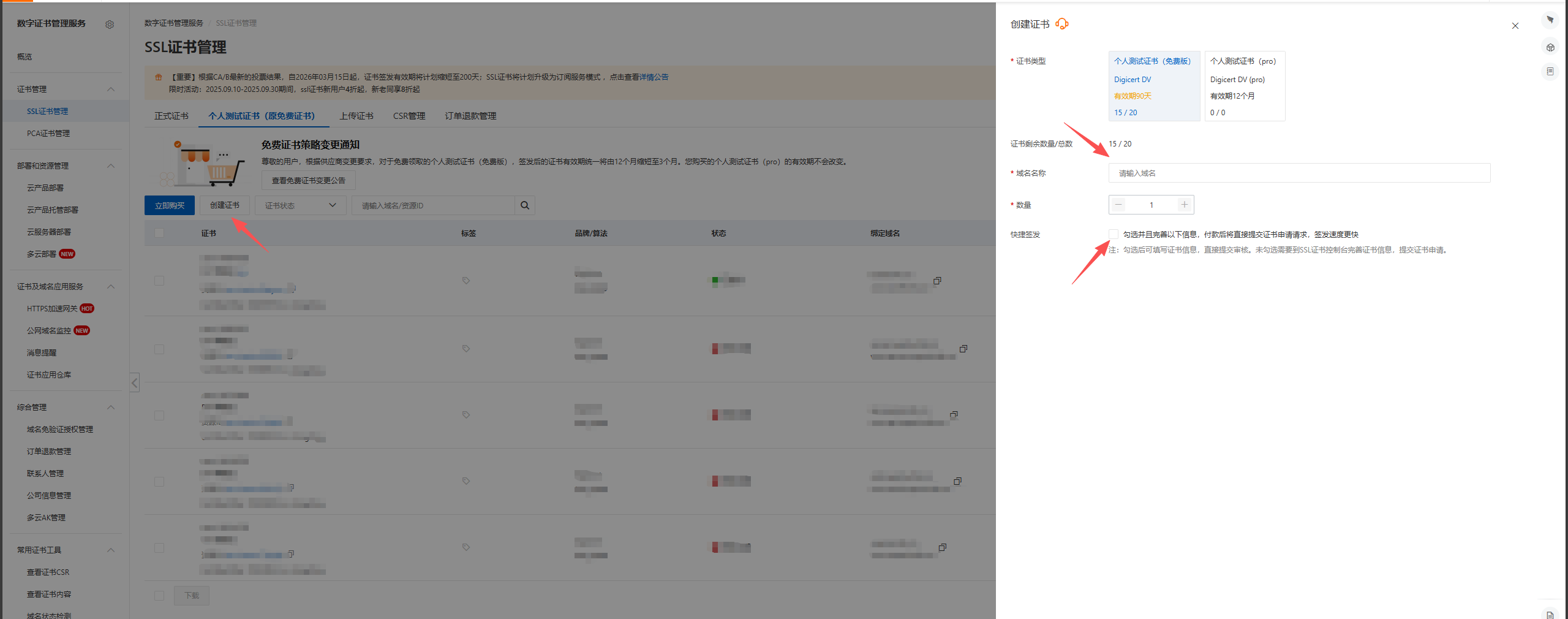Open the CSR管理 tab
1568x619 pixels.
(409, 116)
